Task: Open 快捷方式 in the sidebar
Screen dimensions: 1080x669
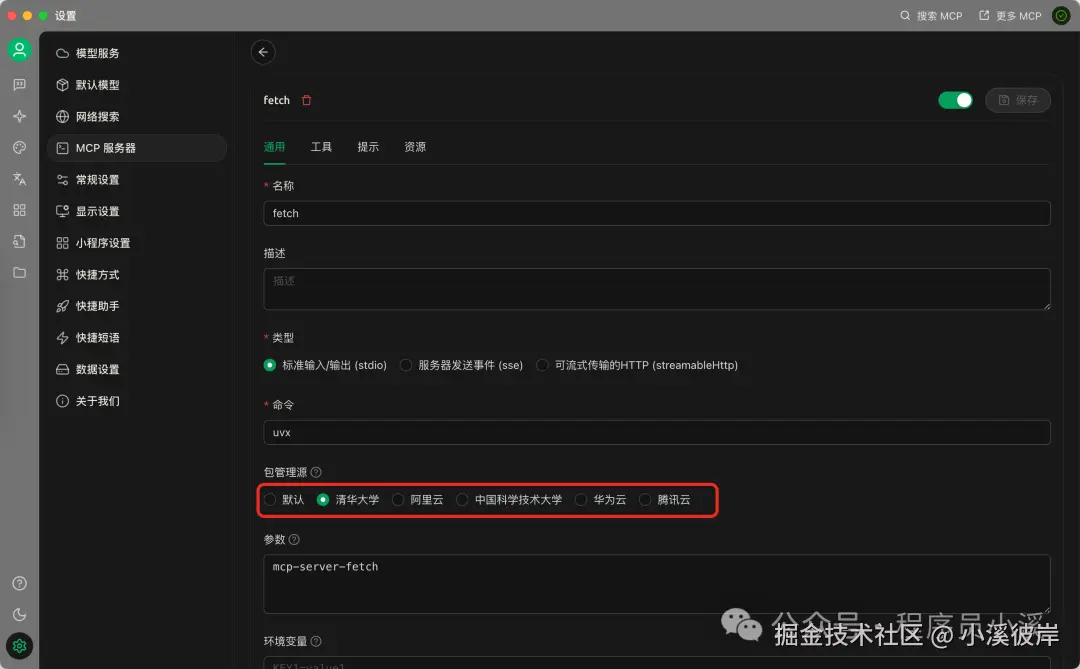Action: [136, 275]
